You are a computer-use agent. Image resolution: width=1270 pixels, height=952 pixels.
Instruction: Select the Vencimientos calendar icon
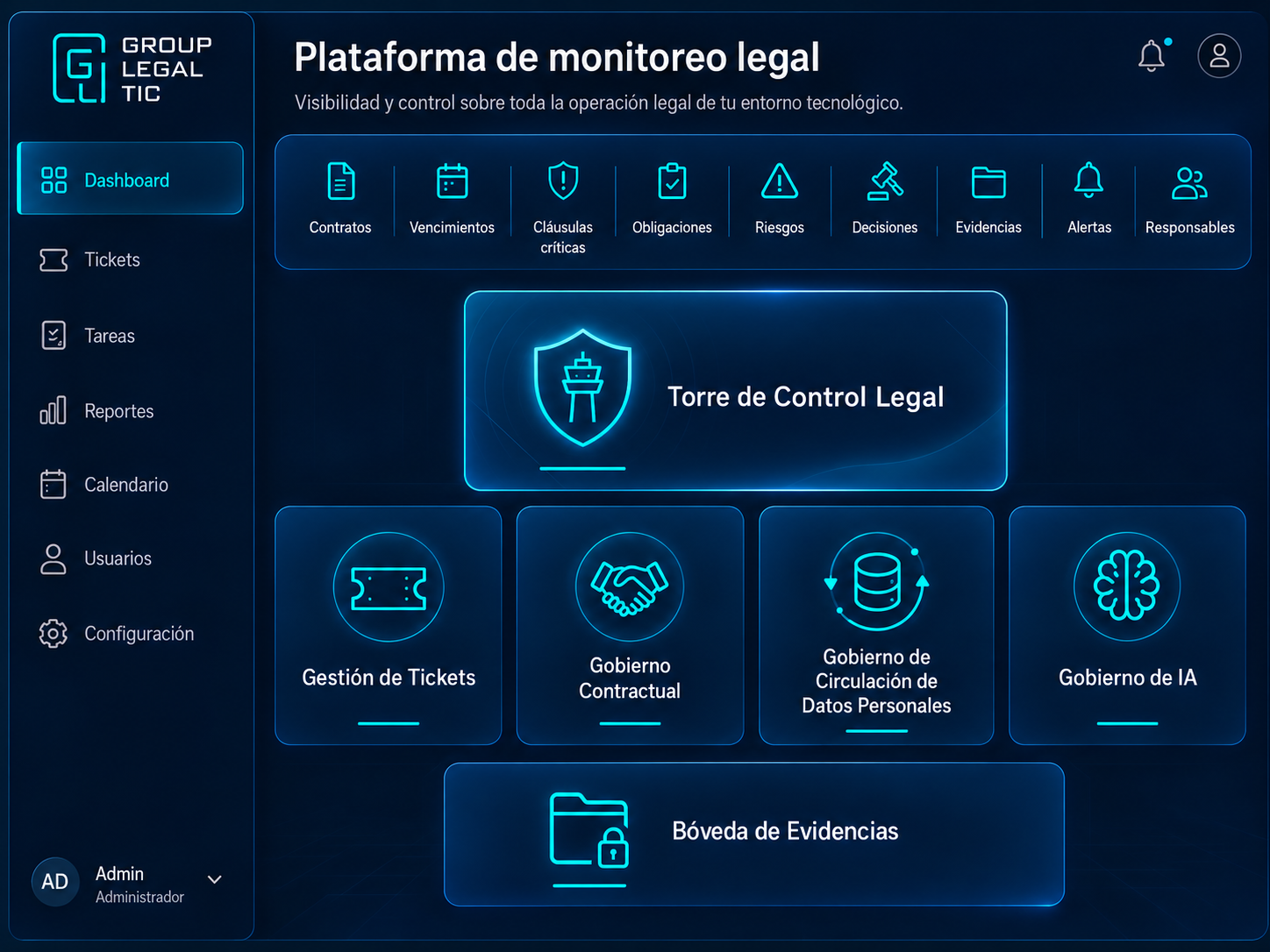coord(452,181)
